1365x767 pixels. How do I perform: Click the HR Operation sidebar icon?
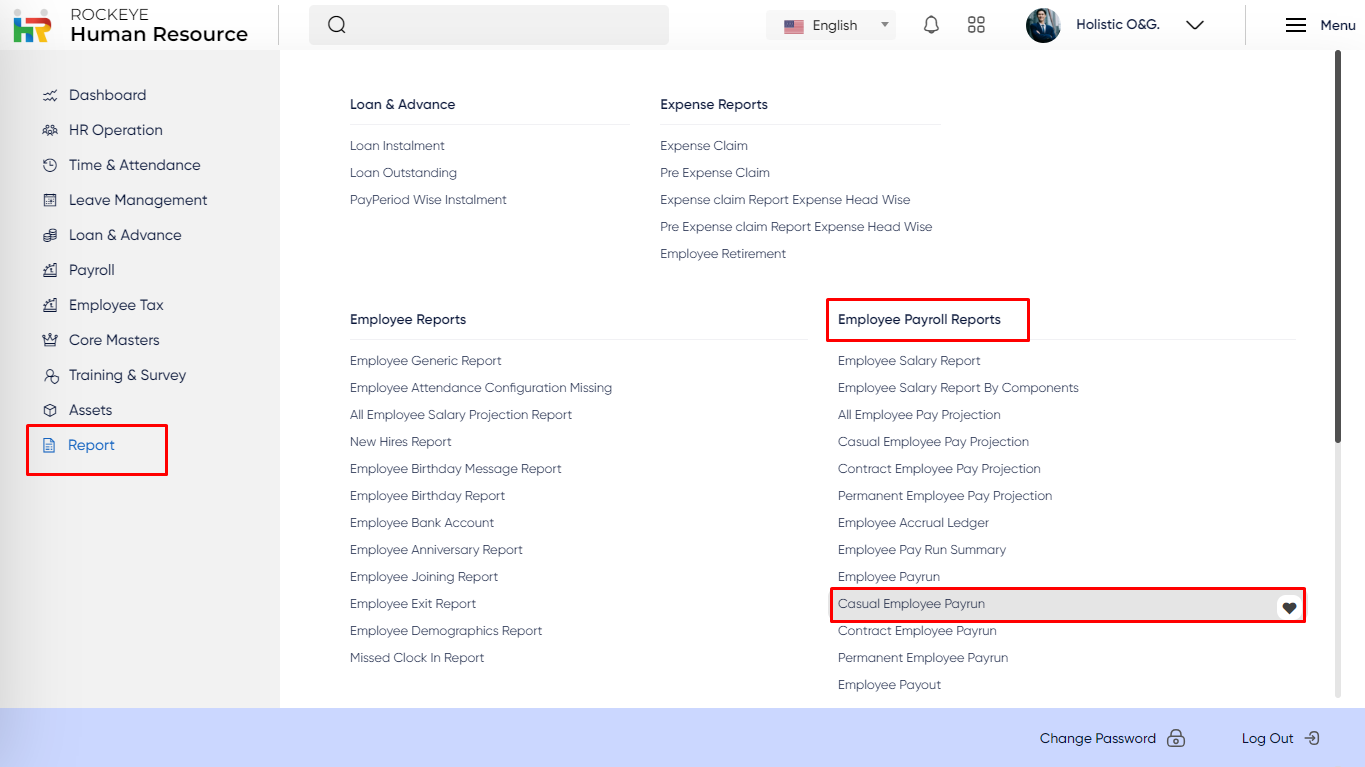[50, 130]
